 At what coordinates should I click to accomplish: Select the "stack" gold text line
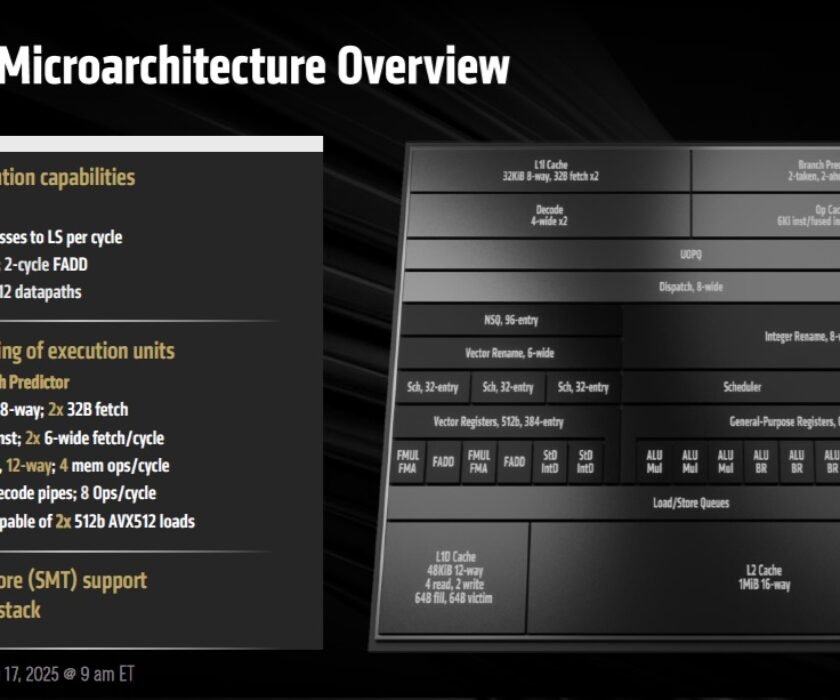pyautogui.click(x=20, y=610)
